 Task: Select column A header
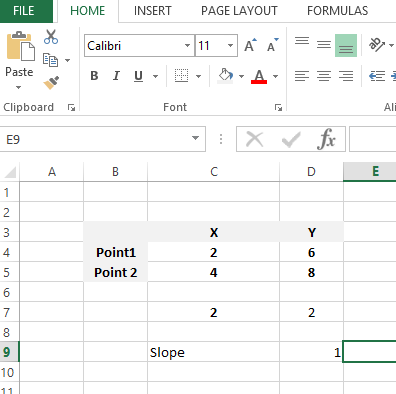[x=52, y=172]
